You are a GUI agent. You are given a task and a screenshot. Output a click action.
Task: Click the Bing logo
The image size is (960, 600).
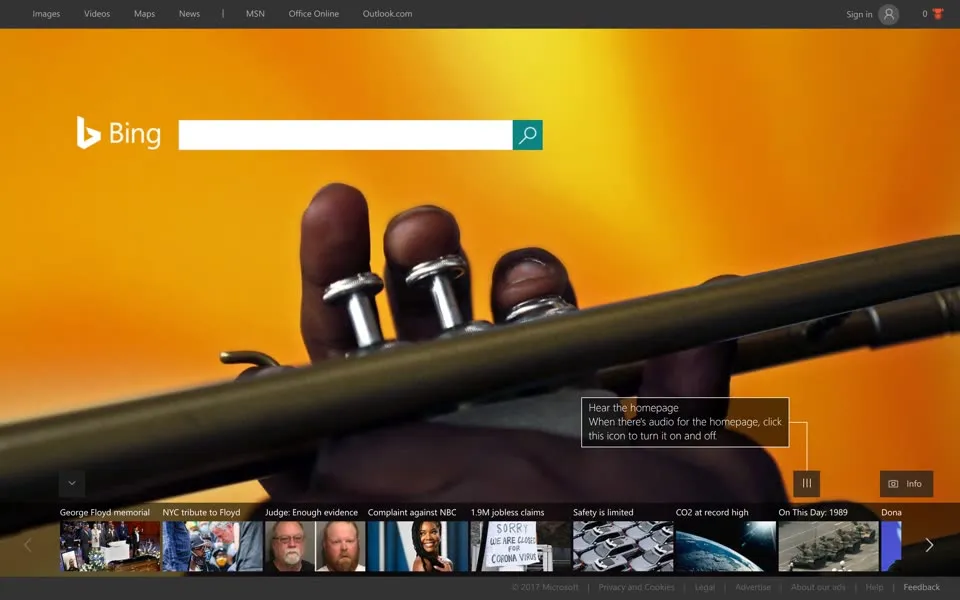pos(119,133)
